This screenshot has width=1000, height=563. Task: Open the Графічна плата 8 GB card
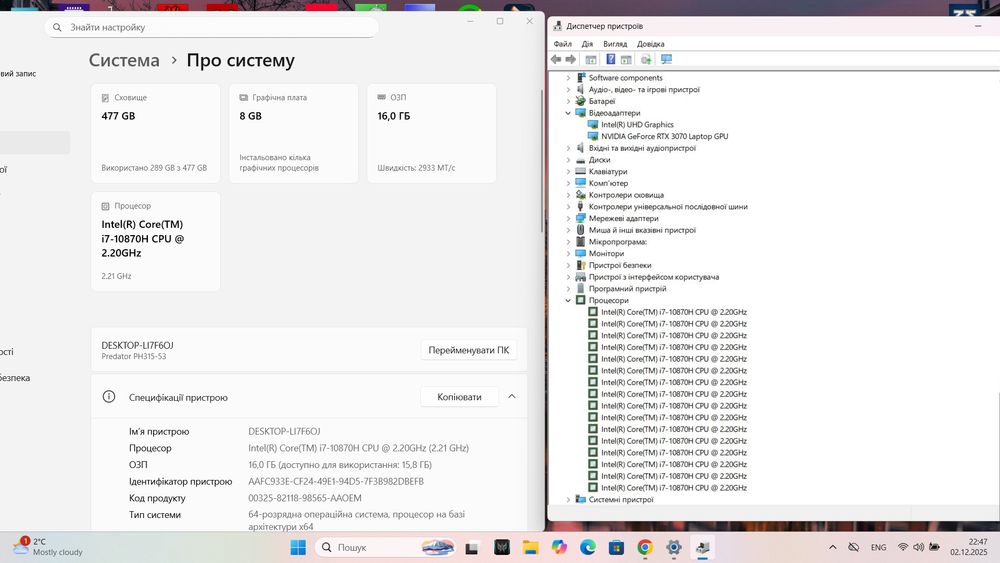[293, 133]
